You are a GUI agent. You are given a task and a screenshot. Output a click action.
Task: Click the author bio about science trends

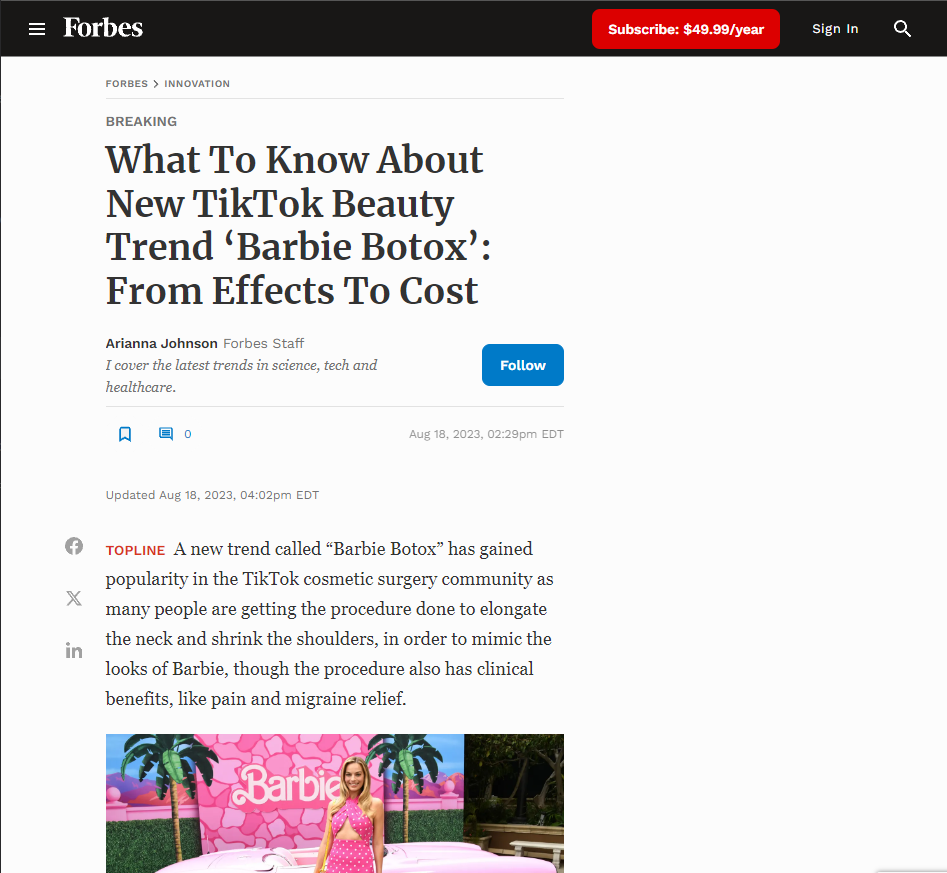pyautogui.click(x=242, y=376)
